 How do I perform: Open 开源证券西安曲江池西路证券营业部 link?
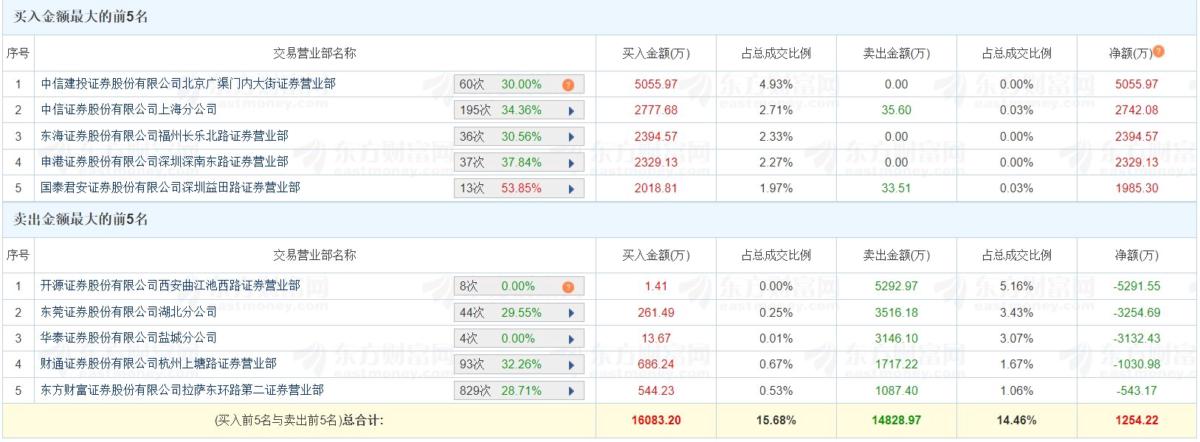coord(170,285)
